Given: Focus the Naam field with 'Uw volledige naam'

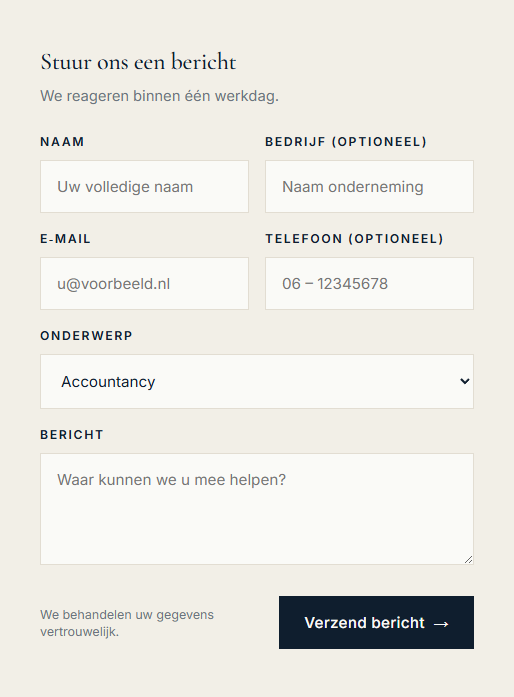Looking at the screenshot, I should (x=145, y=187).
